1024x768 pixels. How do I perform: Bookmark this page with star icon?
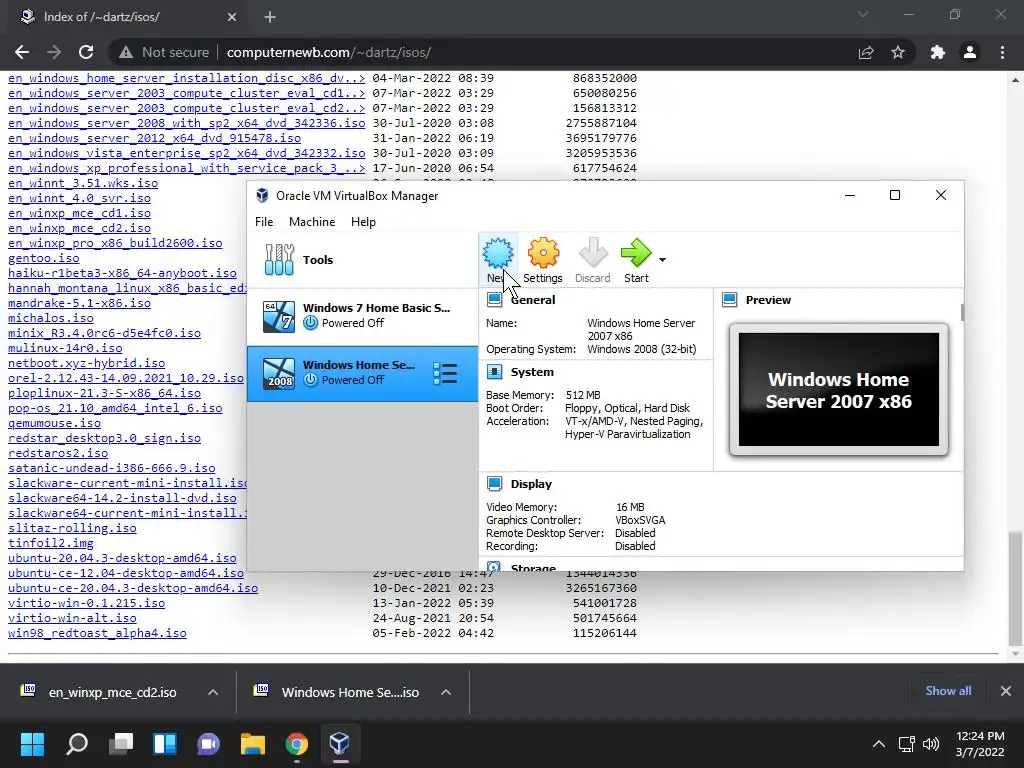tap(898, 52)
